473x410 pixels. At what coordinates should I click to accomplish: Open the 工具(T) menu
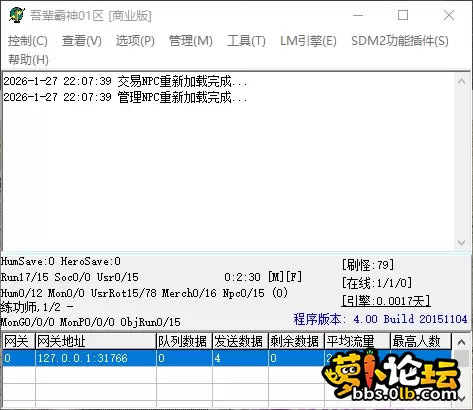(246, 41)
